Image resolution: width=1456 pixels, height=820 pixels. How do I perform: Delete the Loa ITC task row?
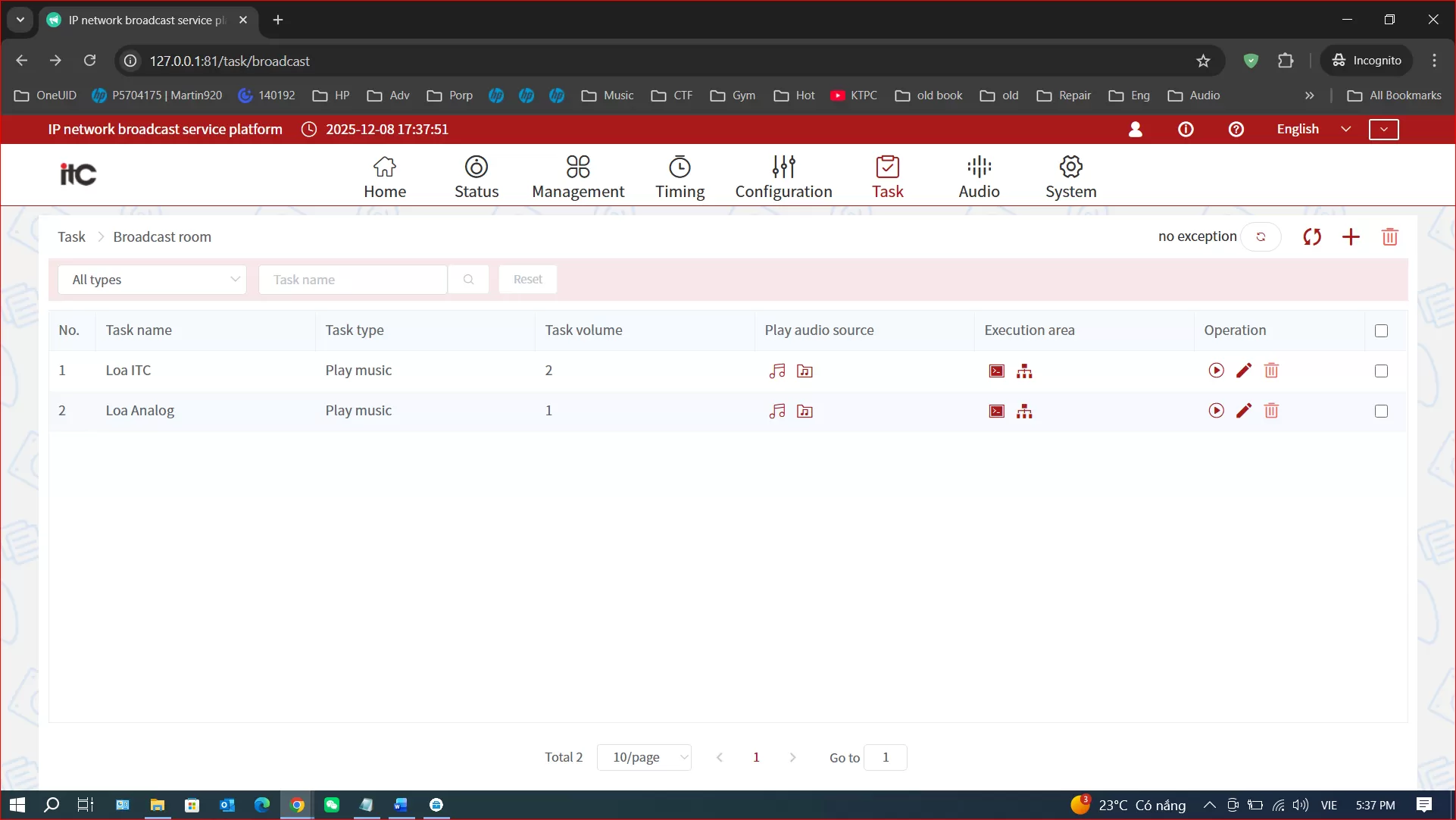tap(1271, 371)
